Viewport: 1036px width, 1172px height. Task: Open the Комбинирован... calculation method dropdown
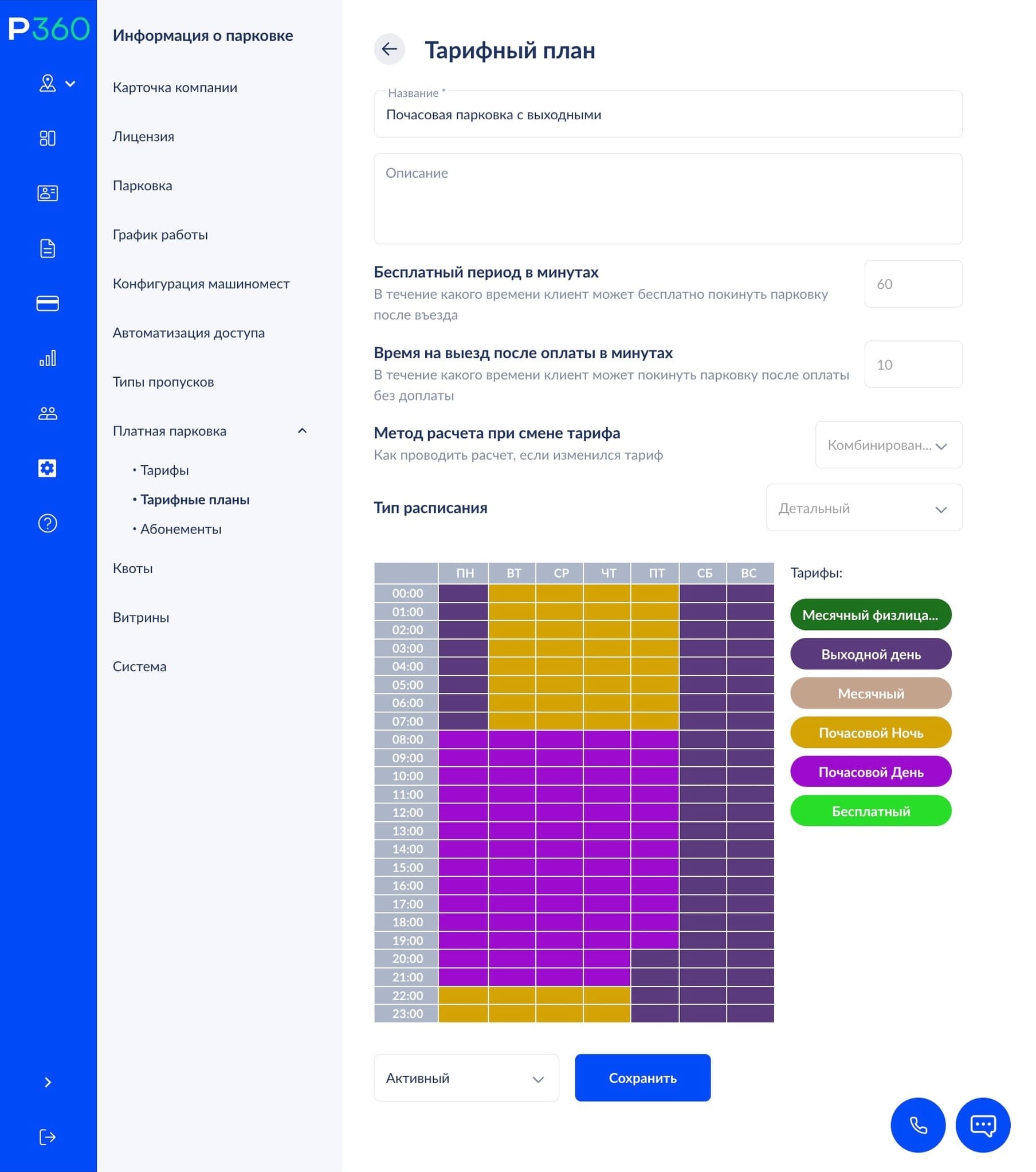click(x=889, y=445)
